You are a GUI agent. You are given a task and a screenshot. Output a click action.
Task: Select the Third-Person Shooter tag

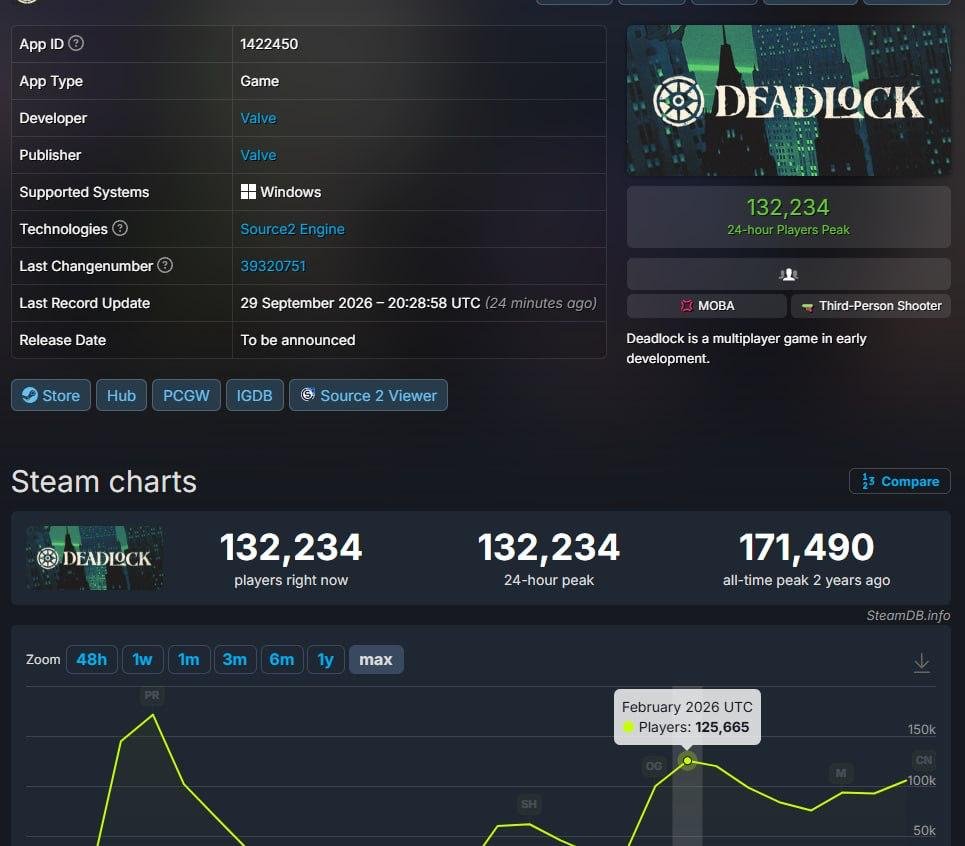click(871, 306)
